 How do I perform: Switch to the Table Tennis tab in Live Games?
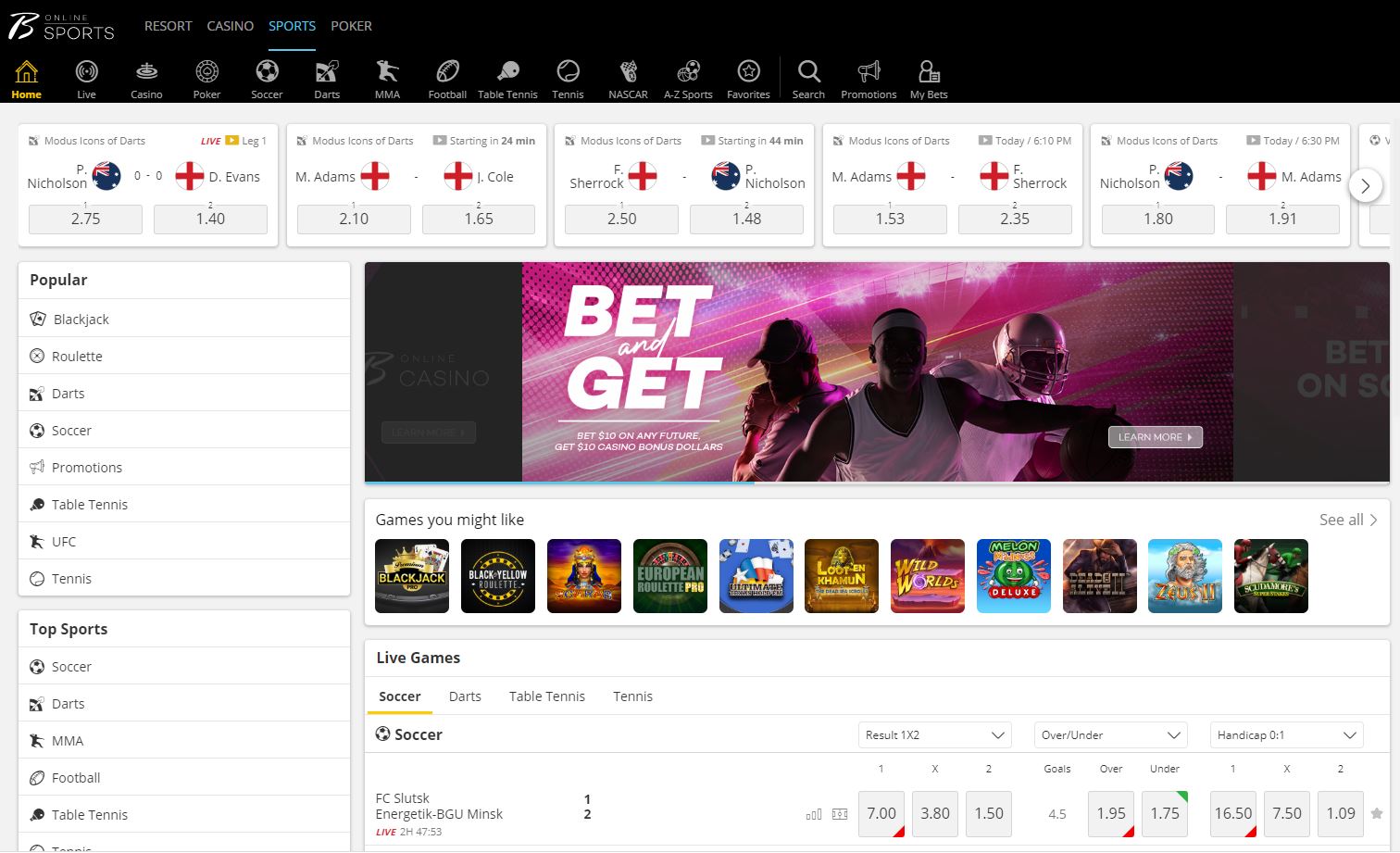pos(547,696)
